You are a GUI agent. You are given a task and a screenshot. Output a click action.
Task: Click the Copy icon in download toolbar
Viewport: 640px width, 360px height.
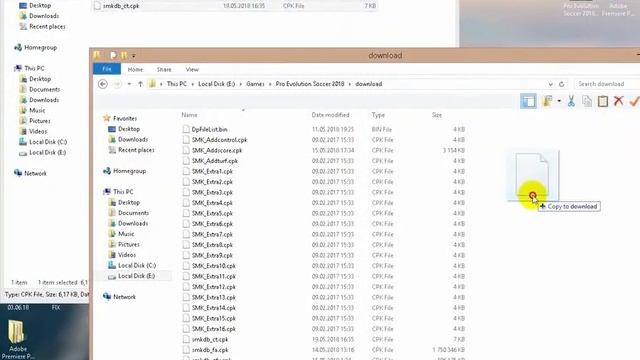pos(587,101)
